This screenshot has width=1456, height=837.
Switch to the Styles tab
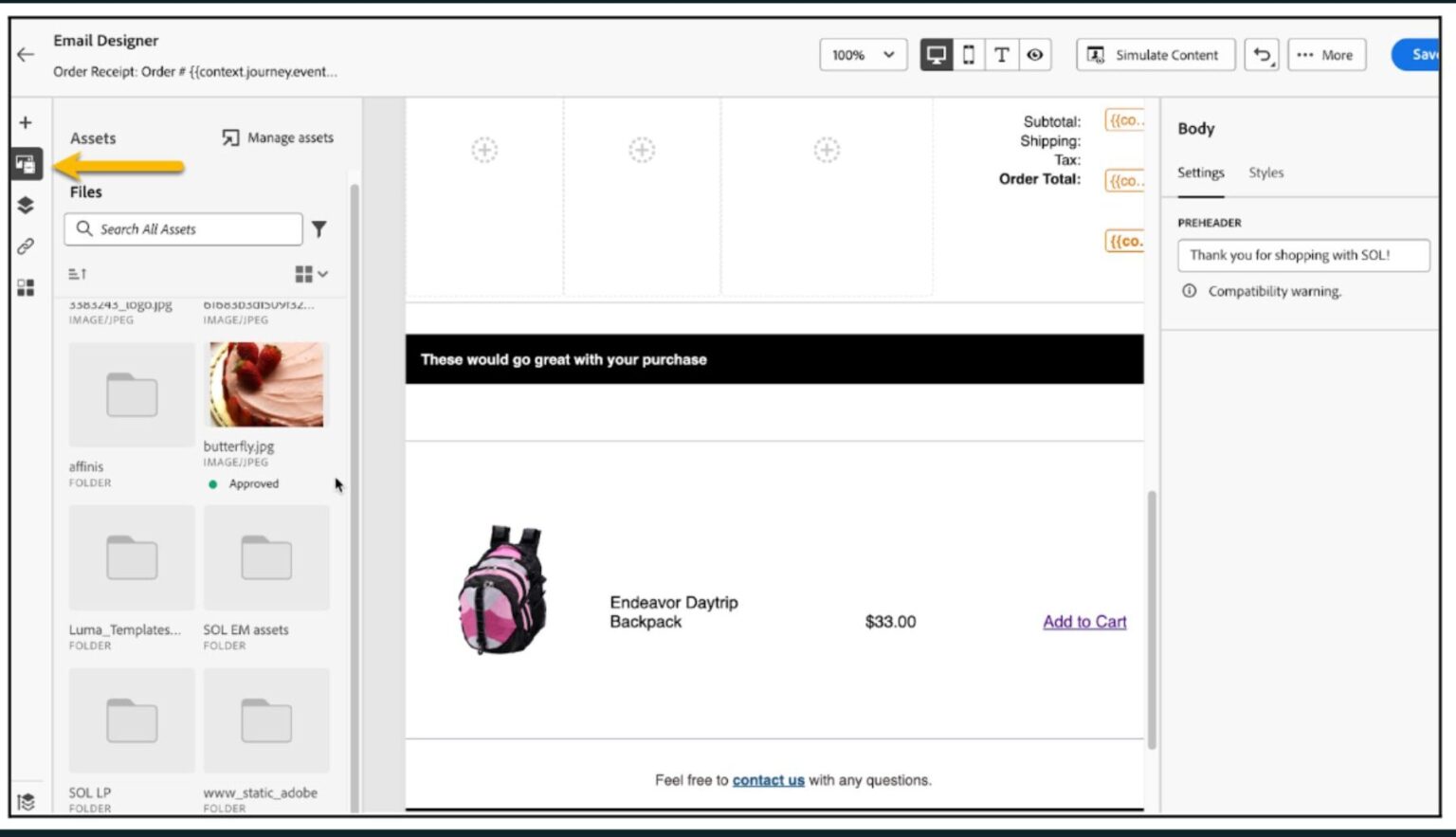coord(1265,173)
